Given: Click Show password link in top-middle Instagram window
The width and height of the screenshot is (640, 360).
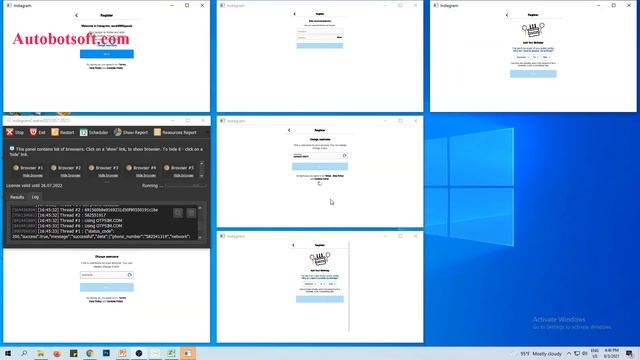Looking at the screenshot, I should pos(339,37).
